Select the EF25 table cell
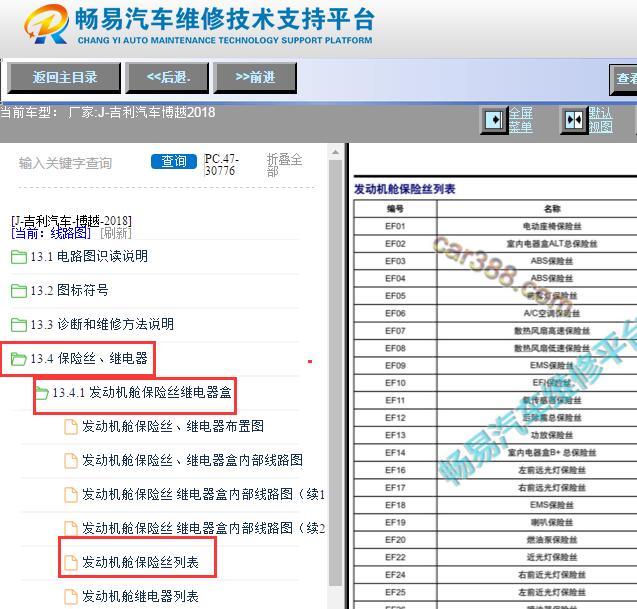 (395, 592)
